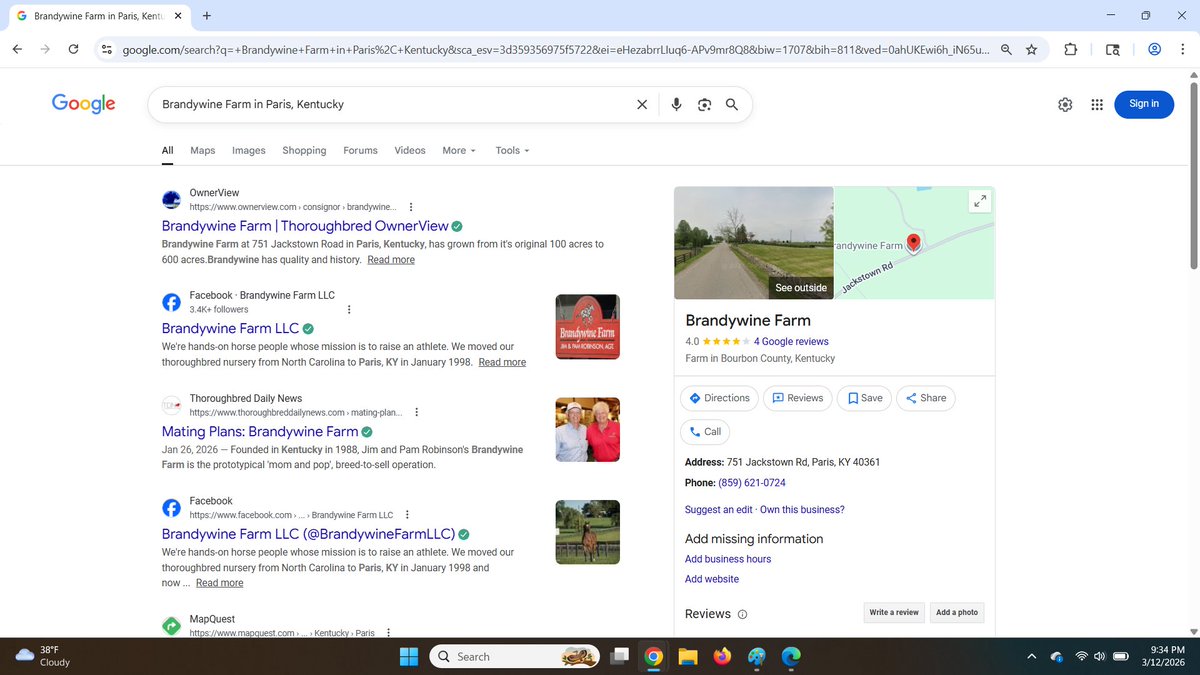
Task: Get Directions to Brandywine Farm
Action: (719, 398)
